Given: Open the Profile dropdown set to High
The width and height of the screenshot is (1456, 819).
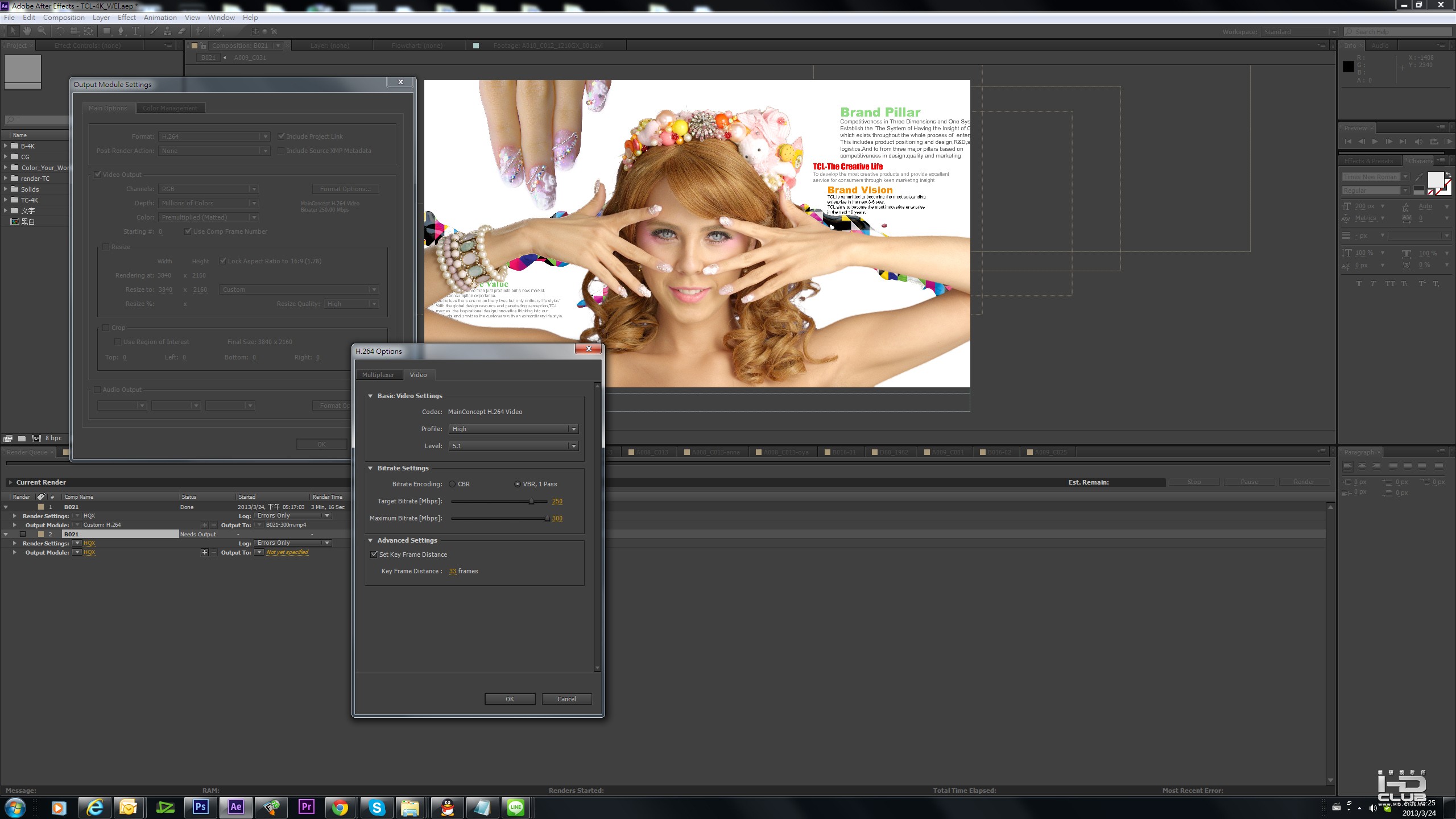Looking at the screenshot, I should pos(513,429).
